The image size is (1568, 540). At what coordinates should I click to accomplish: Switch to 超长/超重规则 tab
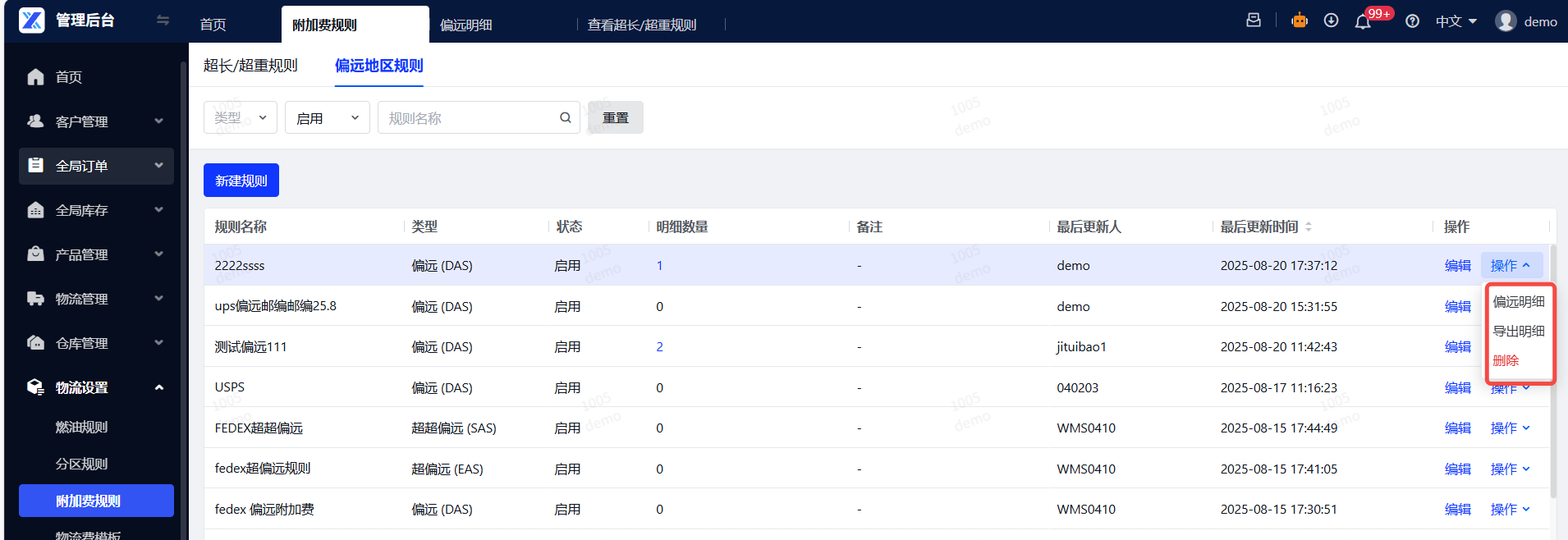tap(250, 66)
